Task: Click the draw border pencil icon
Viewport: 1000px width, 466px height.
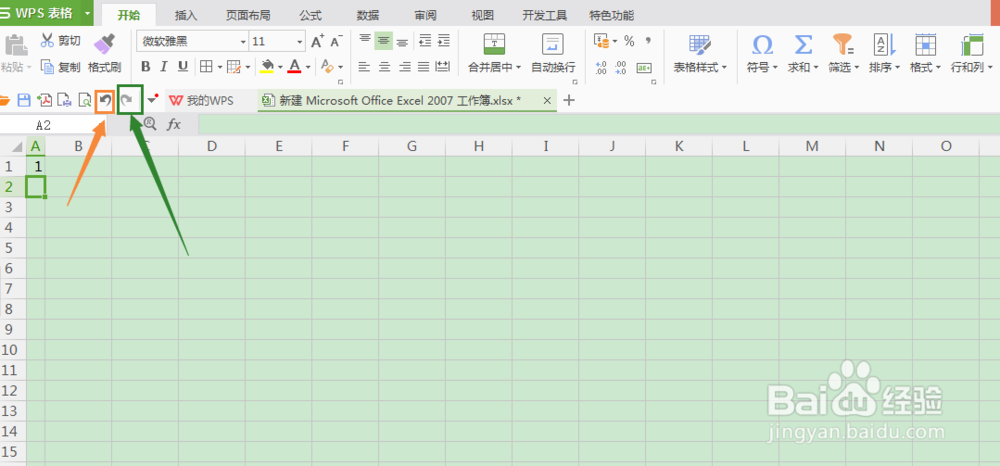Action: pos(234,66)
